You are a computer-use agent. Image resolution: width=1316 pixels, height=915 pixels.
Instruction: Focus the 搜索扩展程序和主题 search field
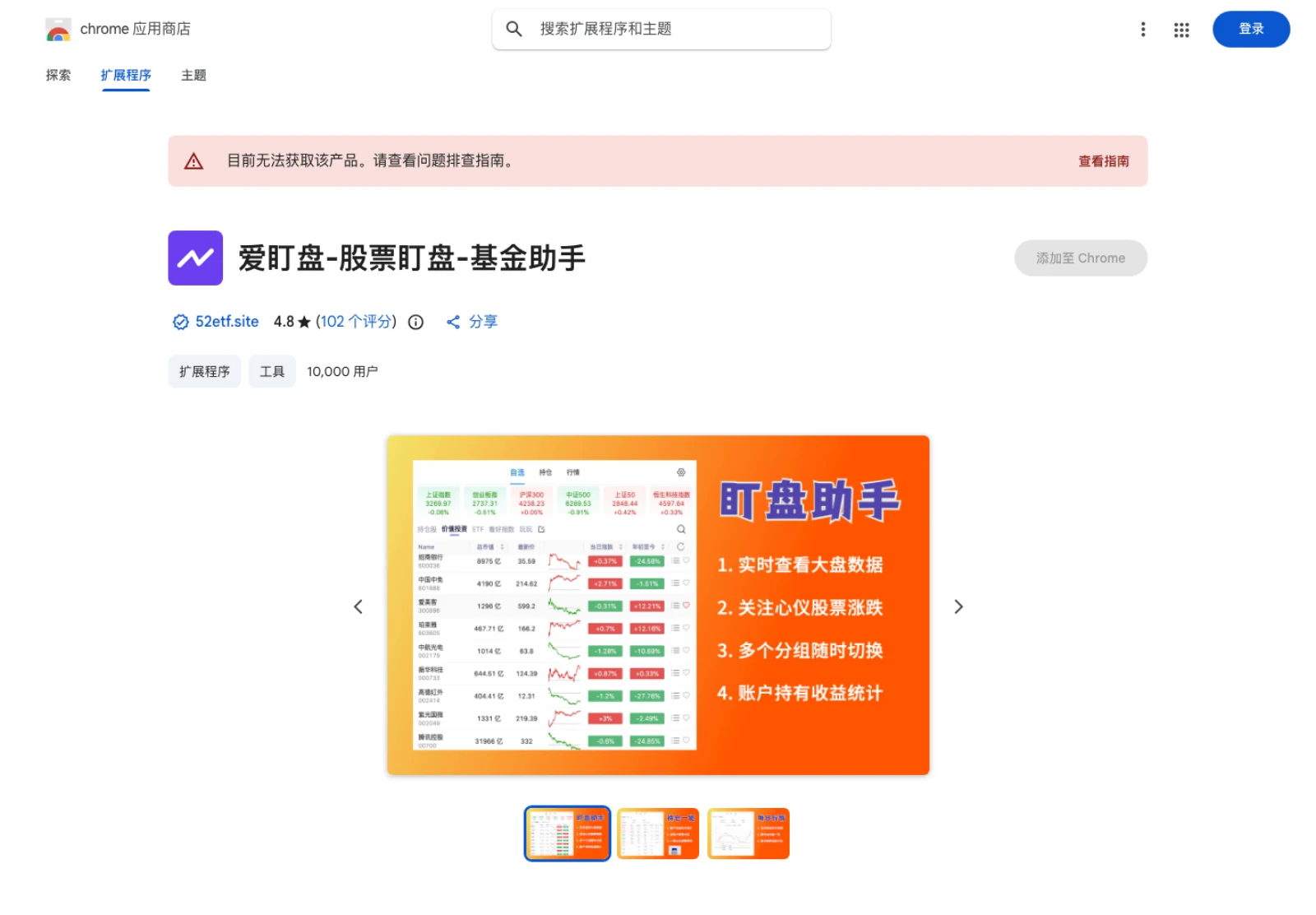661,29
